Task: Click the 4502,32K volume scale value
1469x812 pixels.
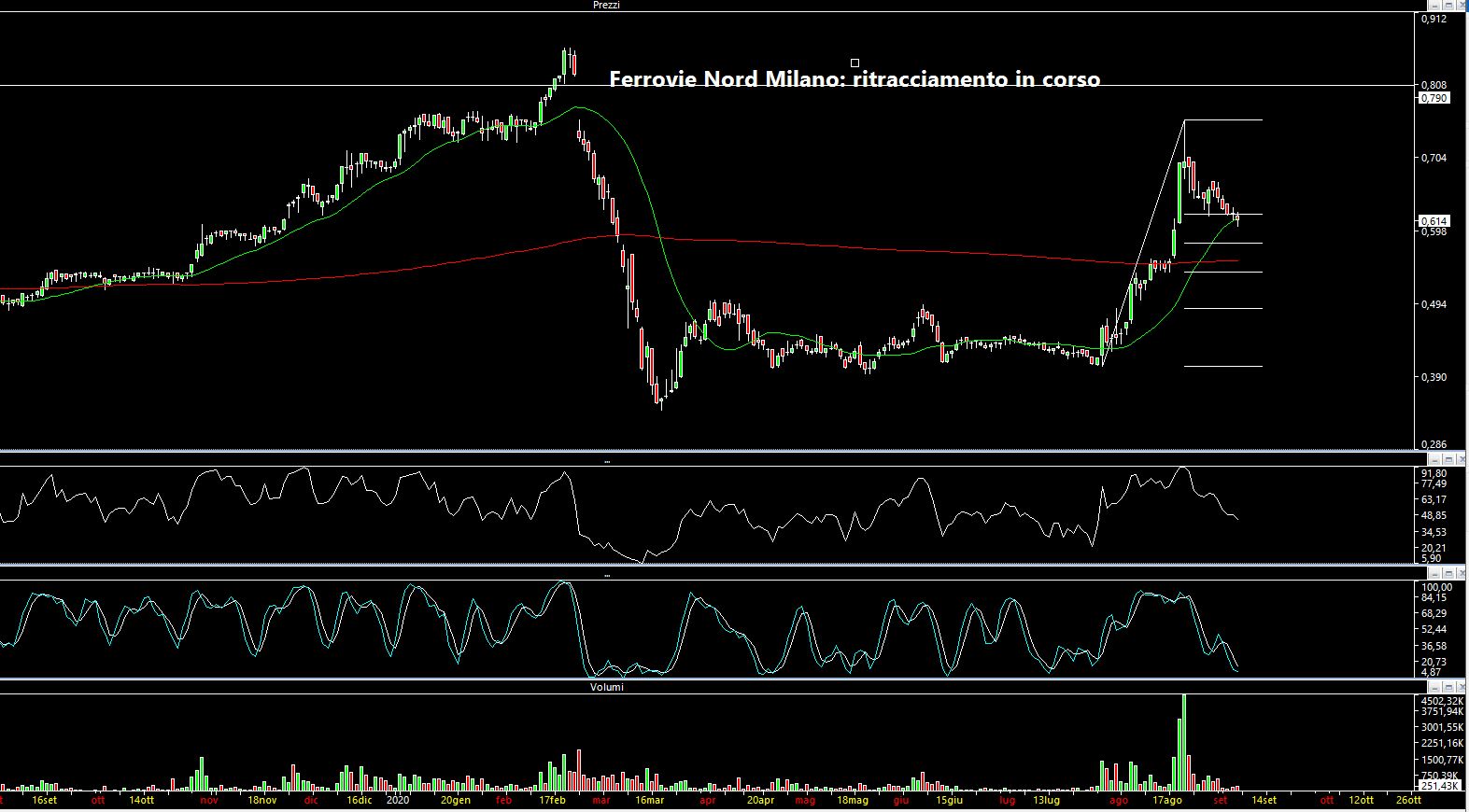Action: pos(1442,701)
